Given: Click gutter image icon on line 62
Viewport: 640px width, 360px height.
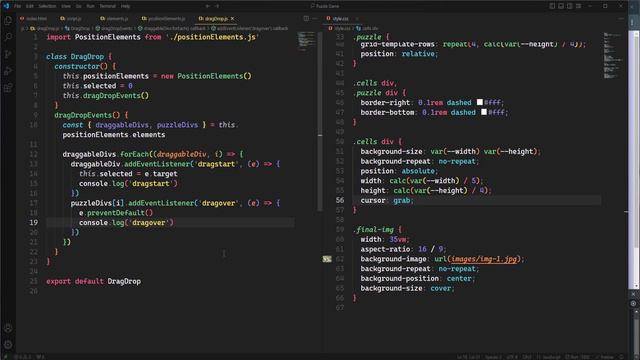Looking at the screenshot, I should pos(327,259).
